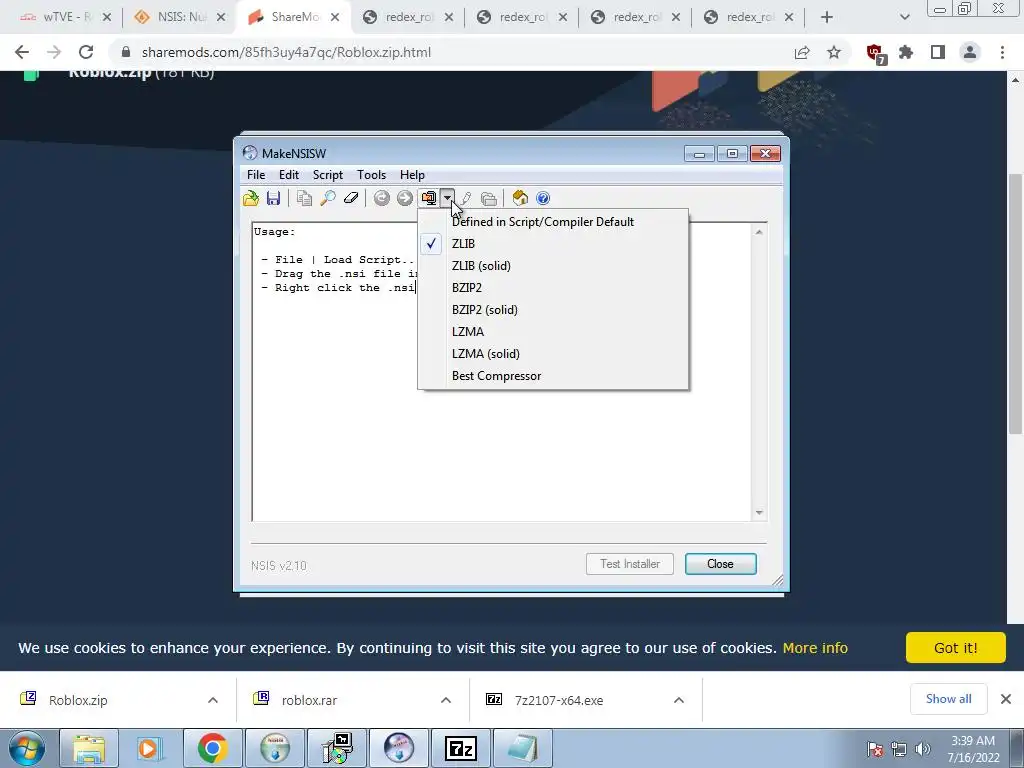Image resolution: width=1024 pixels, height=768 pixels.
Task: Click the Save Output toolbar icon
Action: (273, 198)
